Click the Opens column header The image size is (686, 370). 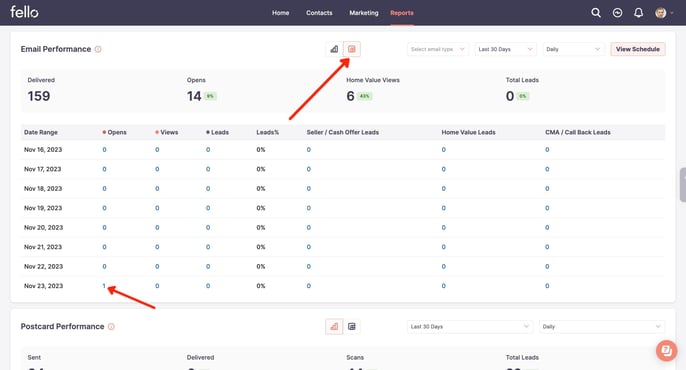[x=115, y=132]
